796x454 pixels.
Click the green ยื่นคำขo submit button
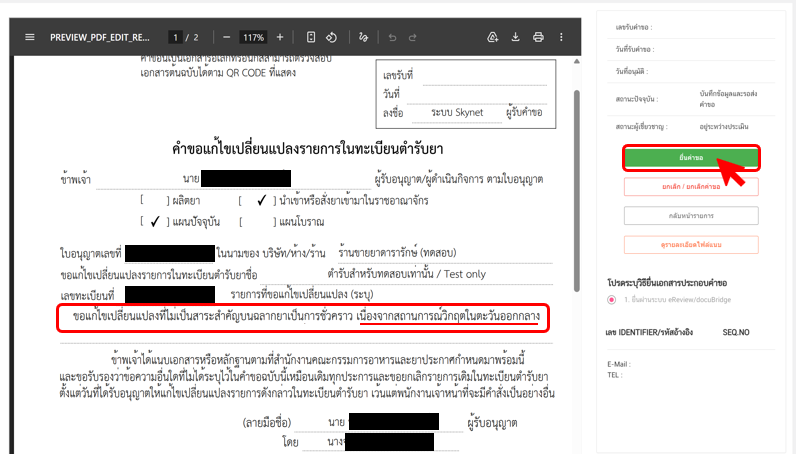[x=691, y=158]
